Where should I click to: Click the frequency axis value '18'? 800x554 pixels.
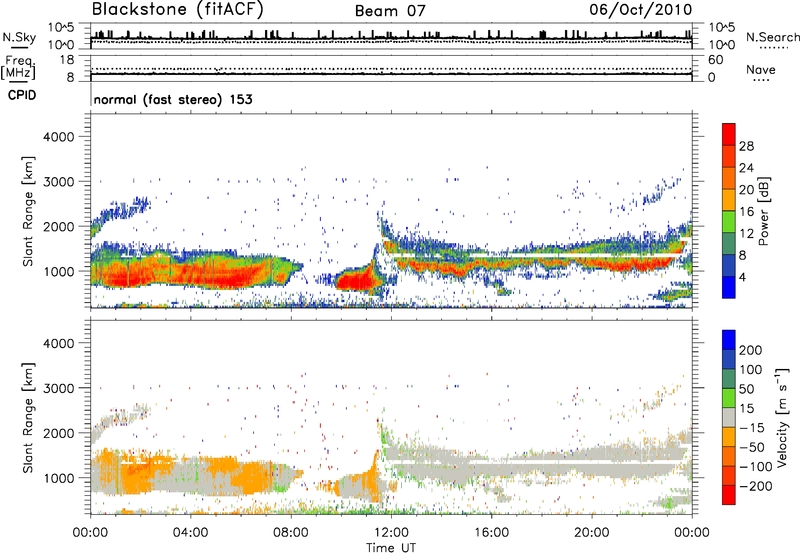(x=66, y=60)
